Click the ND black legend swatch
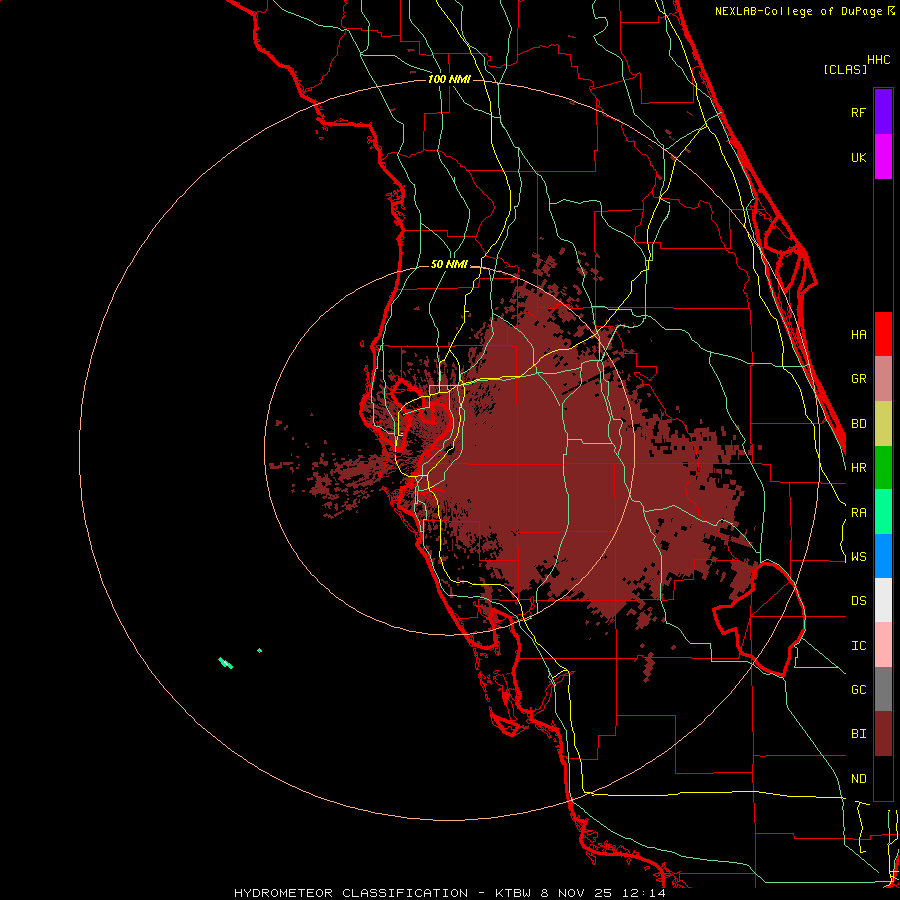The height and width of the screenshot is (900, 900). [x=883, y=778]
